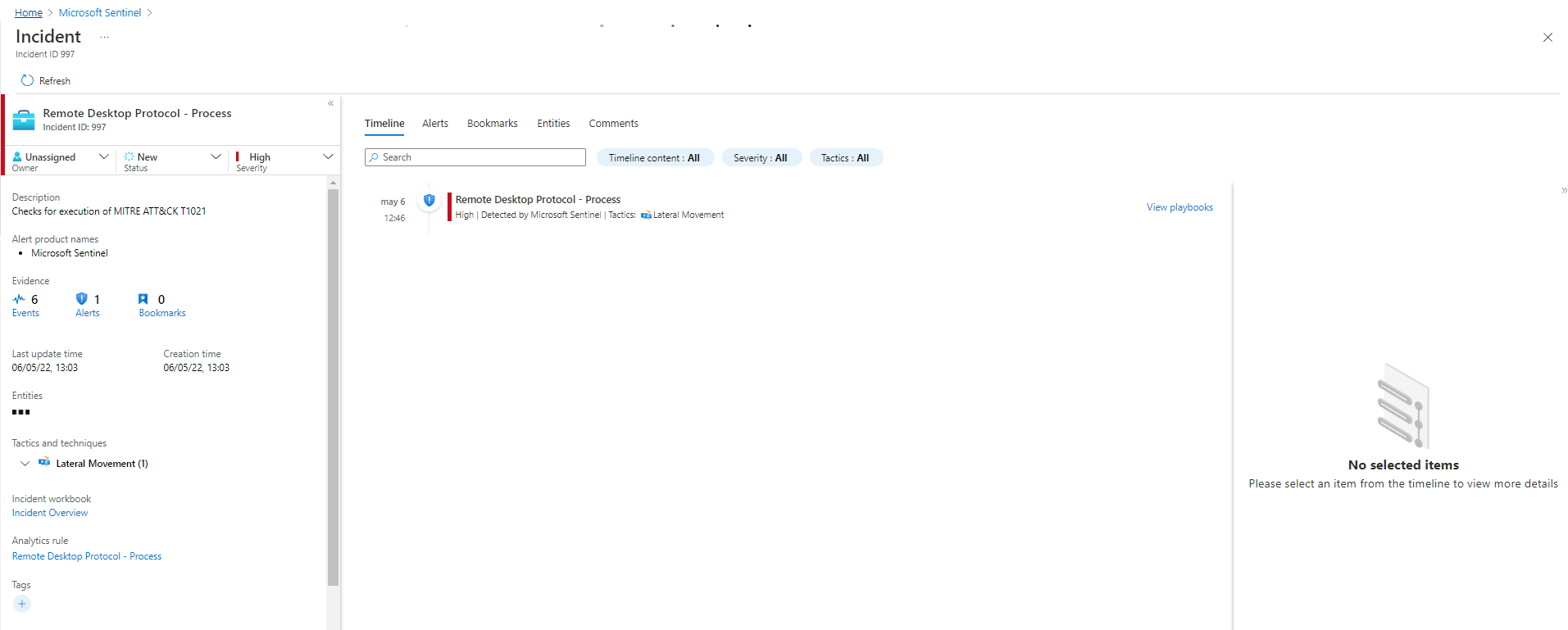1568x630 pixels.
Task: Click the add tag plus icon
Action: click(x=22, y=604)
